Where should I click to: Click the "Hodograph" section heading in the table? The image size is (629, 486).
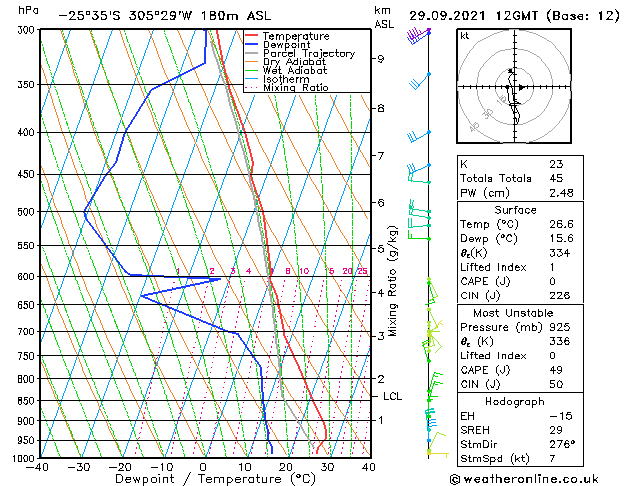pyautogui.click(x=515, y=401)
